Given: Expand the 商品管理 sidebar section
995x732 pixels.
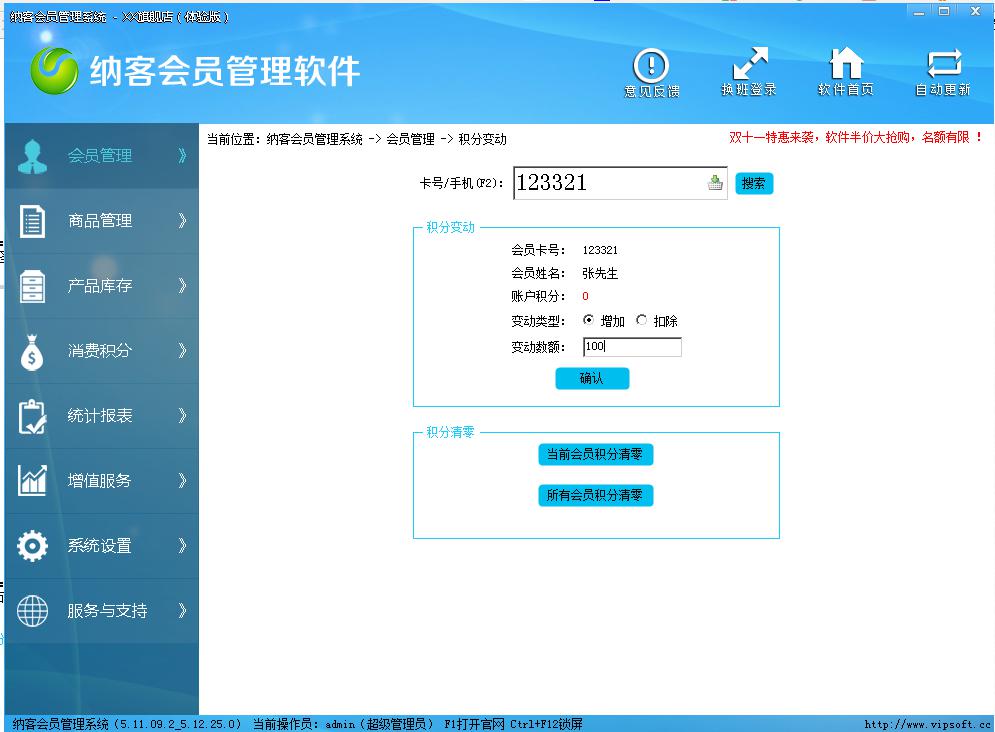Looking at the screenshot, I should click(x=100, y=221).
